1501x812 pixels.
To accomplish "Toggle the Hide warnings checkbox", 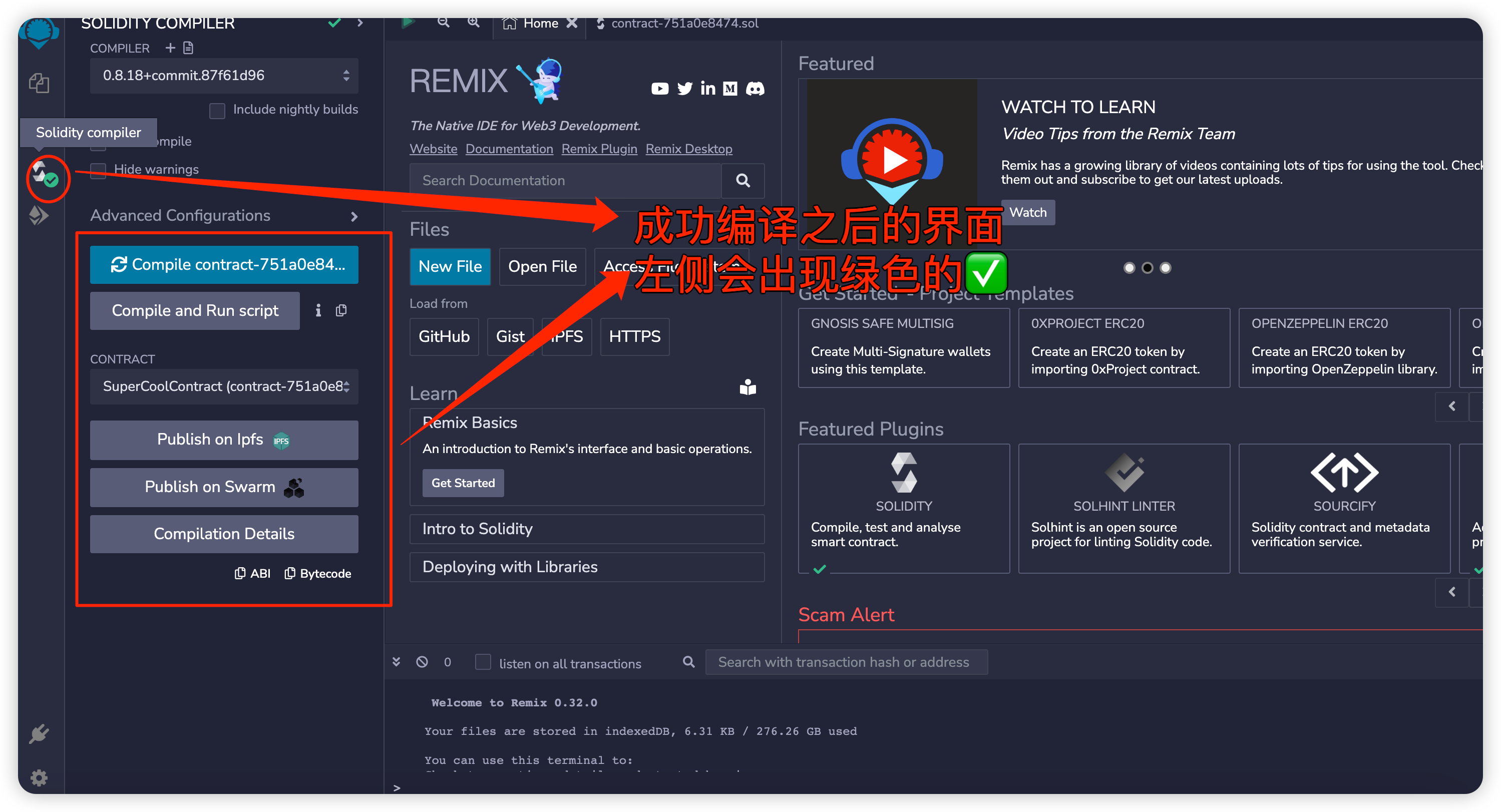I will [99, 170].
